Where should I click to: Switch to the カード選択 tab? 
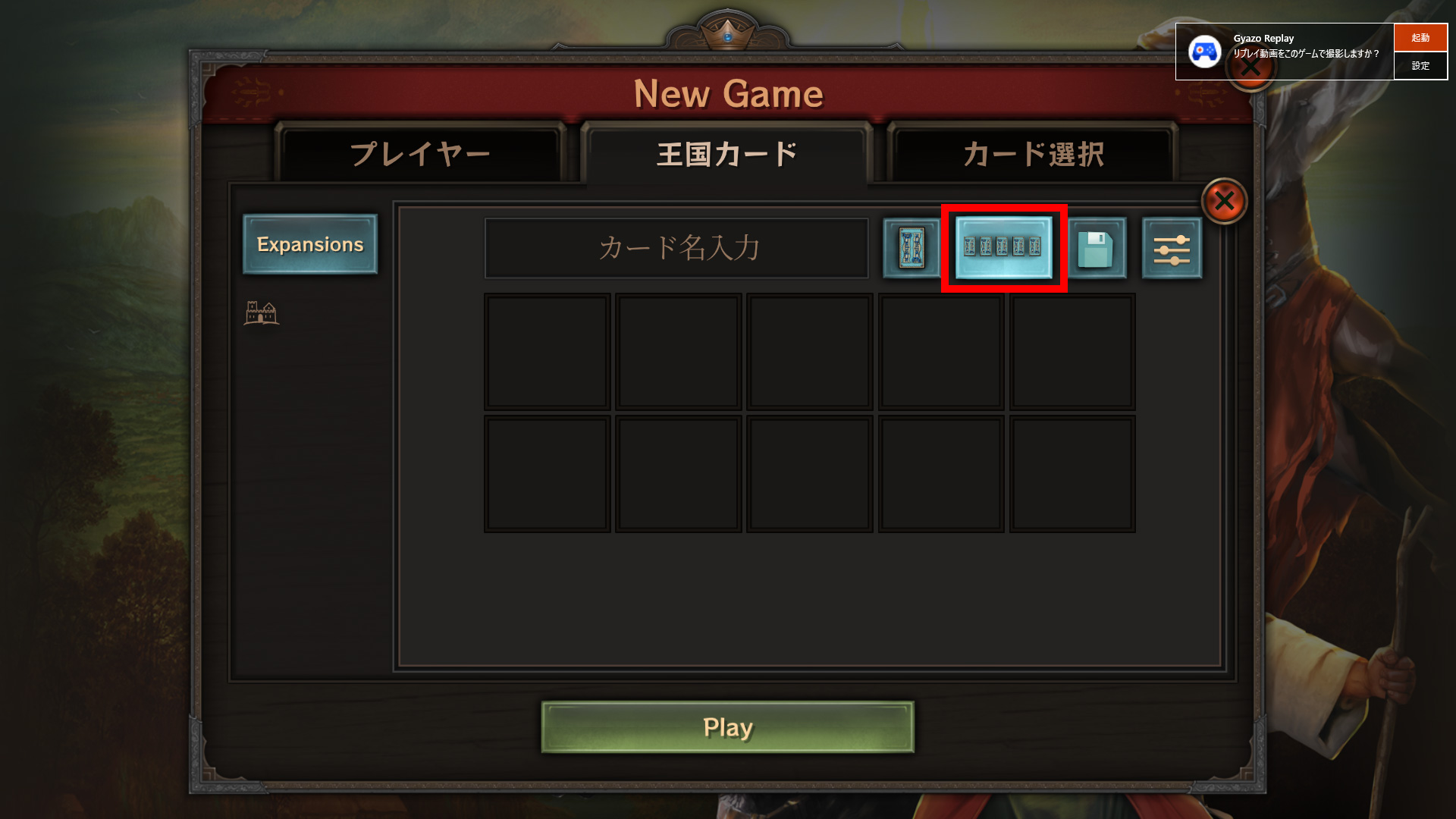(1033, 154)
